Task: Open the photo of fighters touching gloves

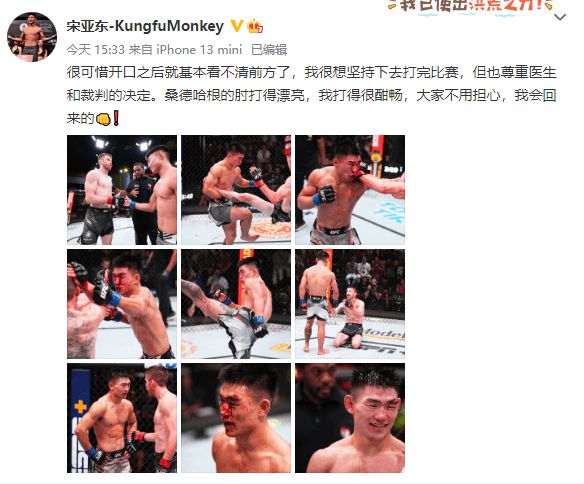Action: click(x=122, y=418)
